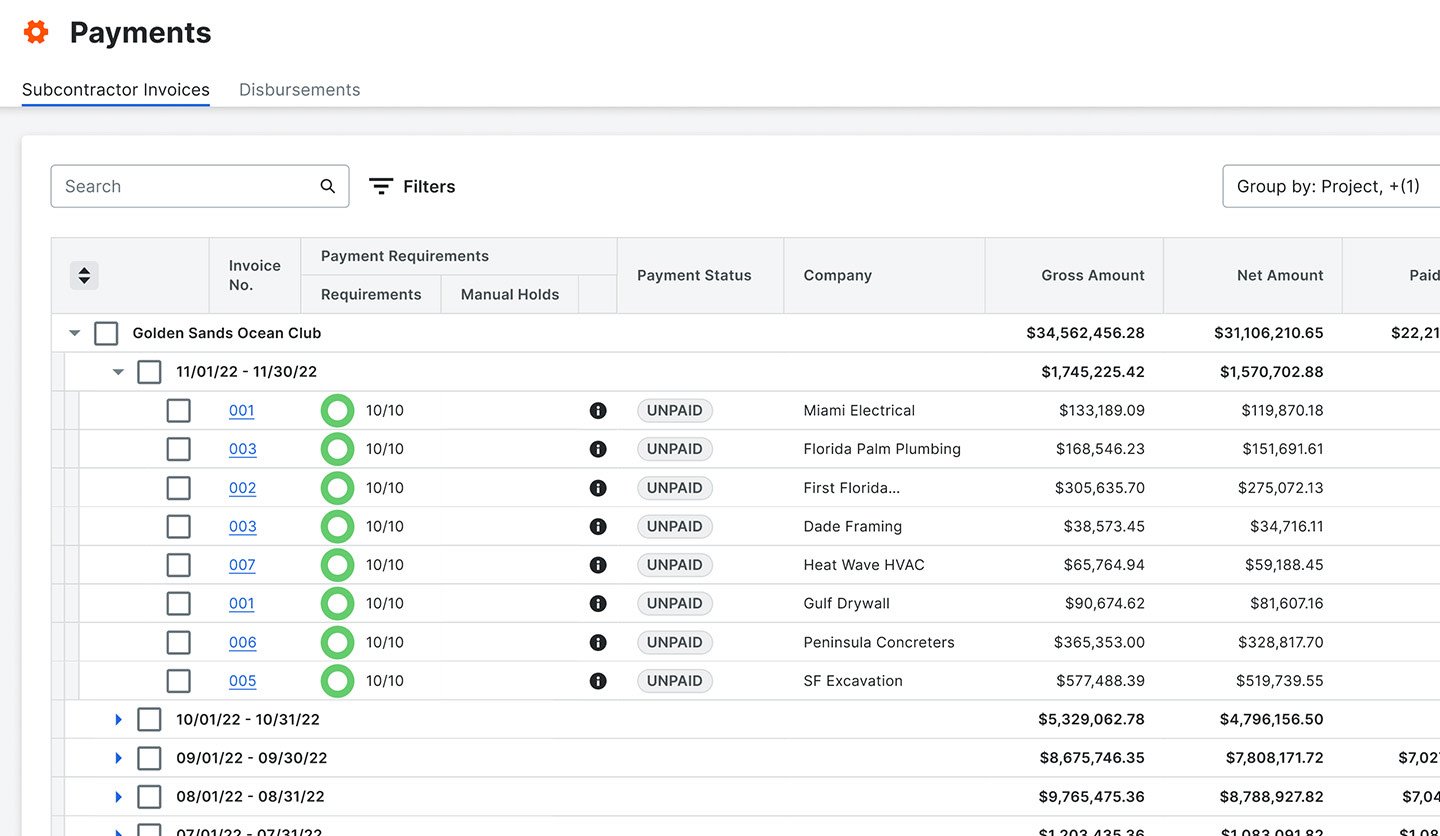Check the 11/01/22 - 11/30/22 period checkbox
This screenshot has width=1440, height=836.
pyautogui.click(x=149, y=371)
